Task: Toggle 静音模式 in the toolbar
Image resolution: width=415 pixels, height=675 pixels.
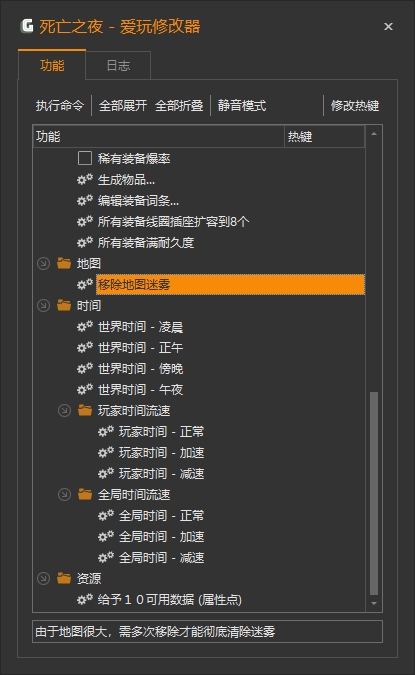Action: pyautogui.click(x=242, y=105)
